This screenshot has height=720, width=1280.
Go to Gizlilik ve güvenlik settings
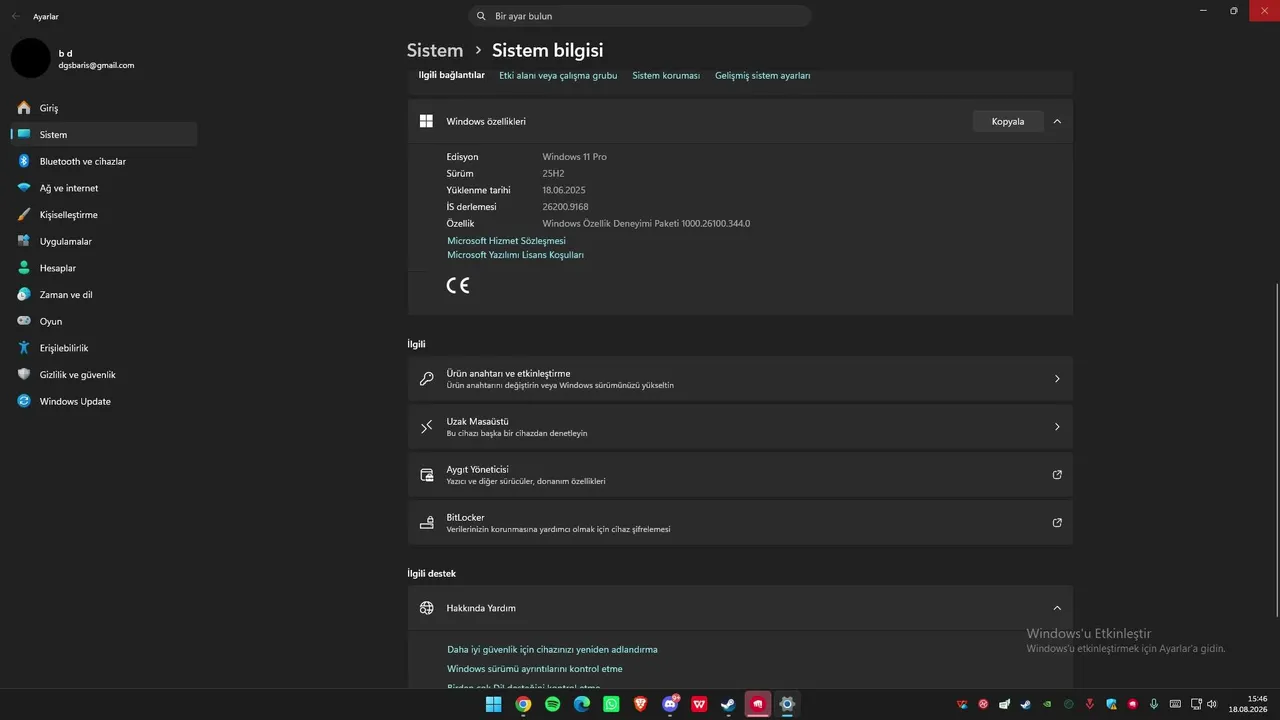pyautogui.click(x=104, y=375)
